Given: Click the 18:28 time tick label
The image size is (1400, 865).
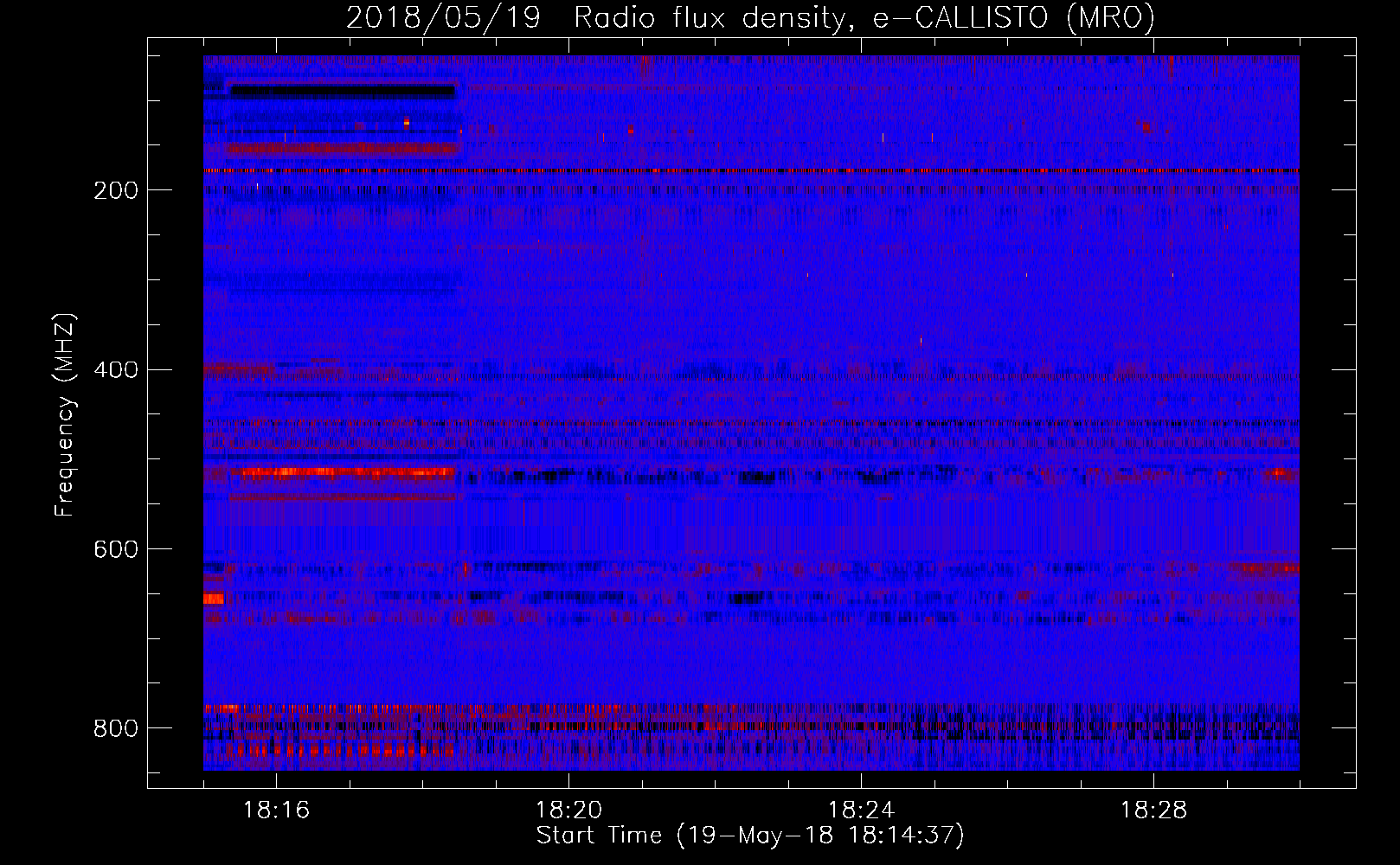Looking at the screenshot, I should click(1153, 811).
